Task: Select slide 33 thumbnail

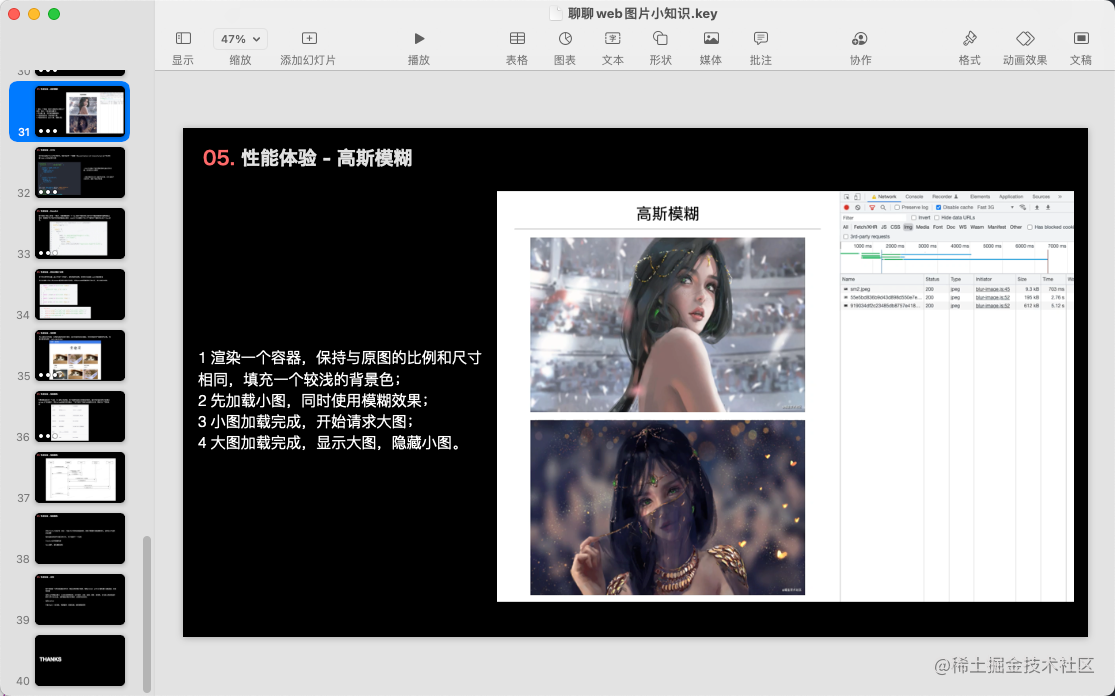Action: tap(80, 233)
